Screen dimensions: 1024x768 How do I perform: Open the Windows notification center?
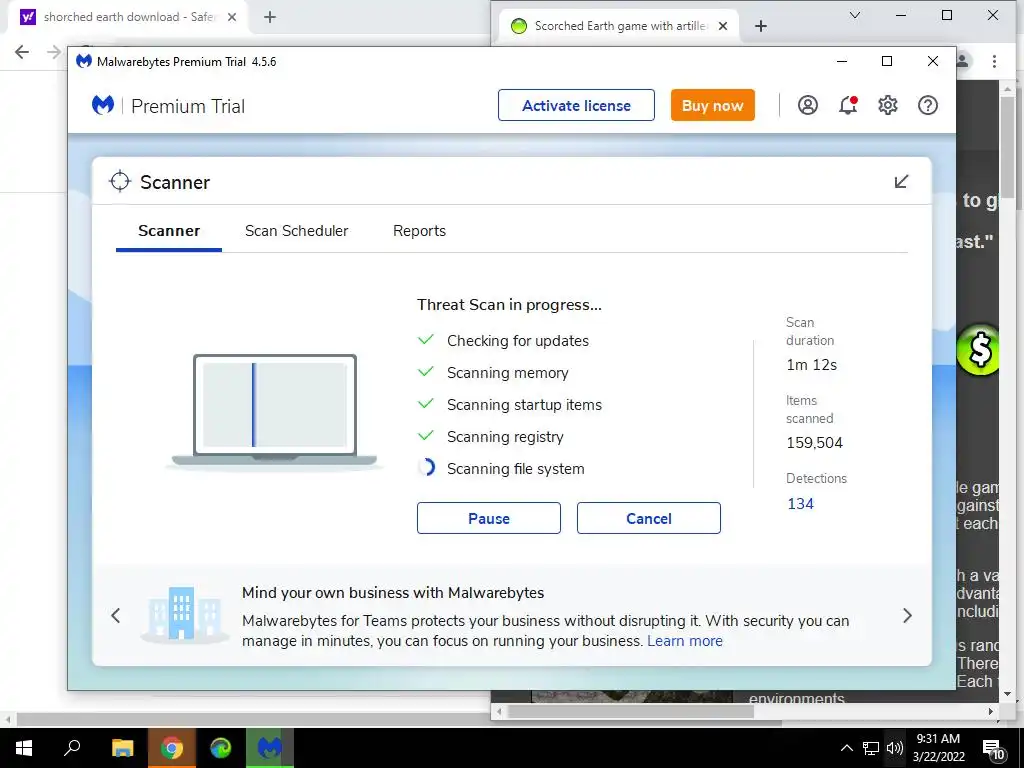(993, 748)
